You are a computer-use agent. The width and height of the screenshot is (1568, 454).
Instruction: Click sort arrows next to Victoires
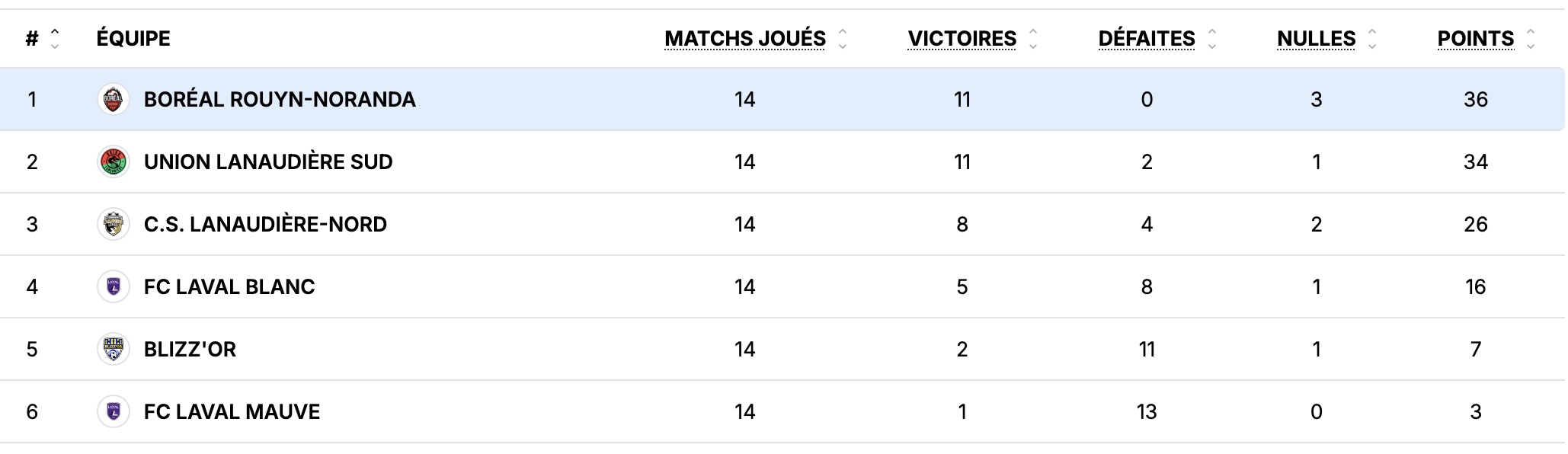pos(1033,39)
